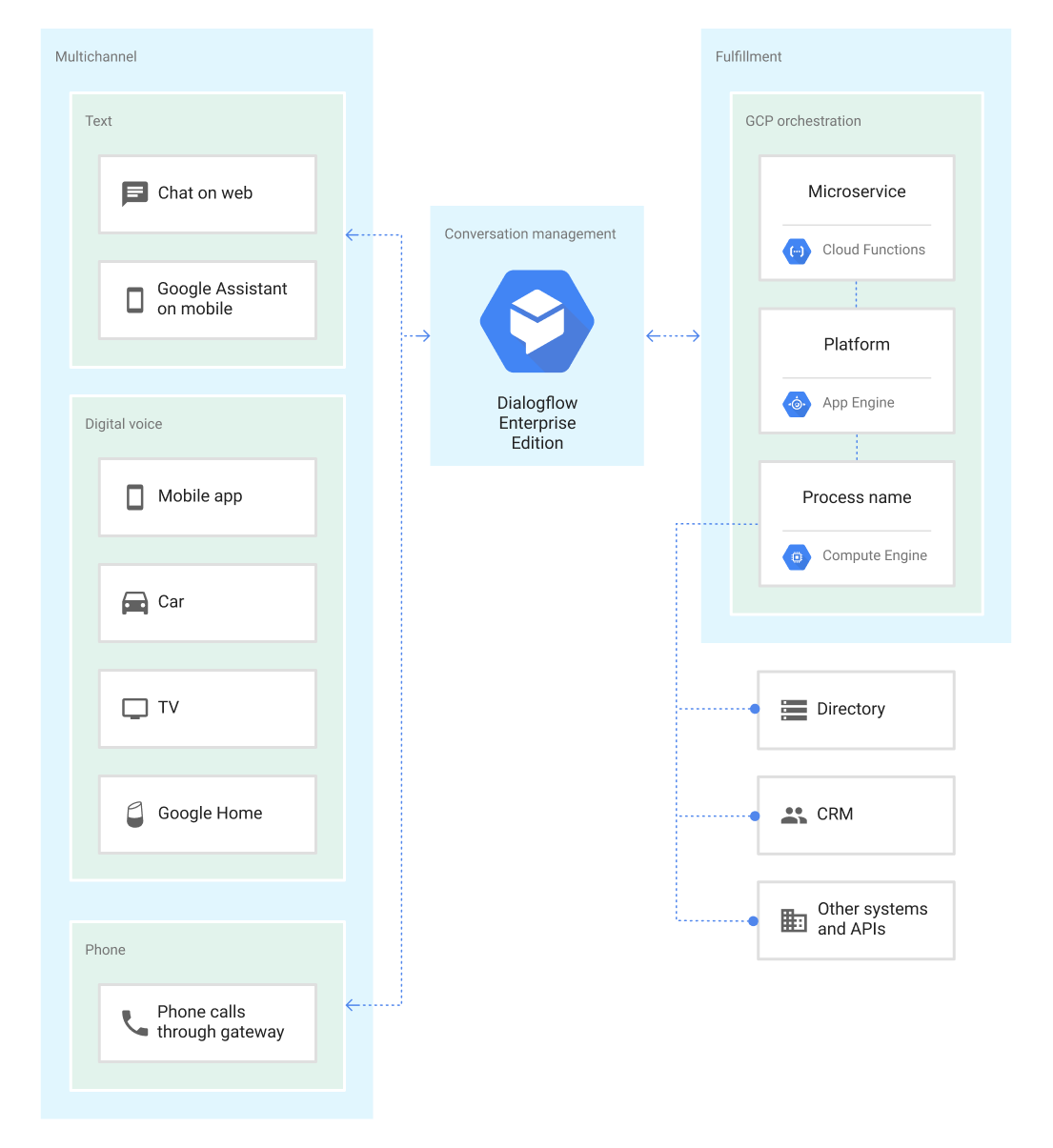Select the Compute Engine label
1053x1148 pixels.
pos(875,555)
